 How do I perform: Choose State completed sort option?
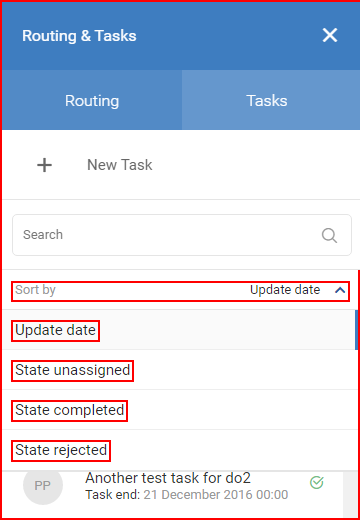click(69, 411)
